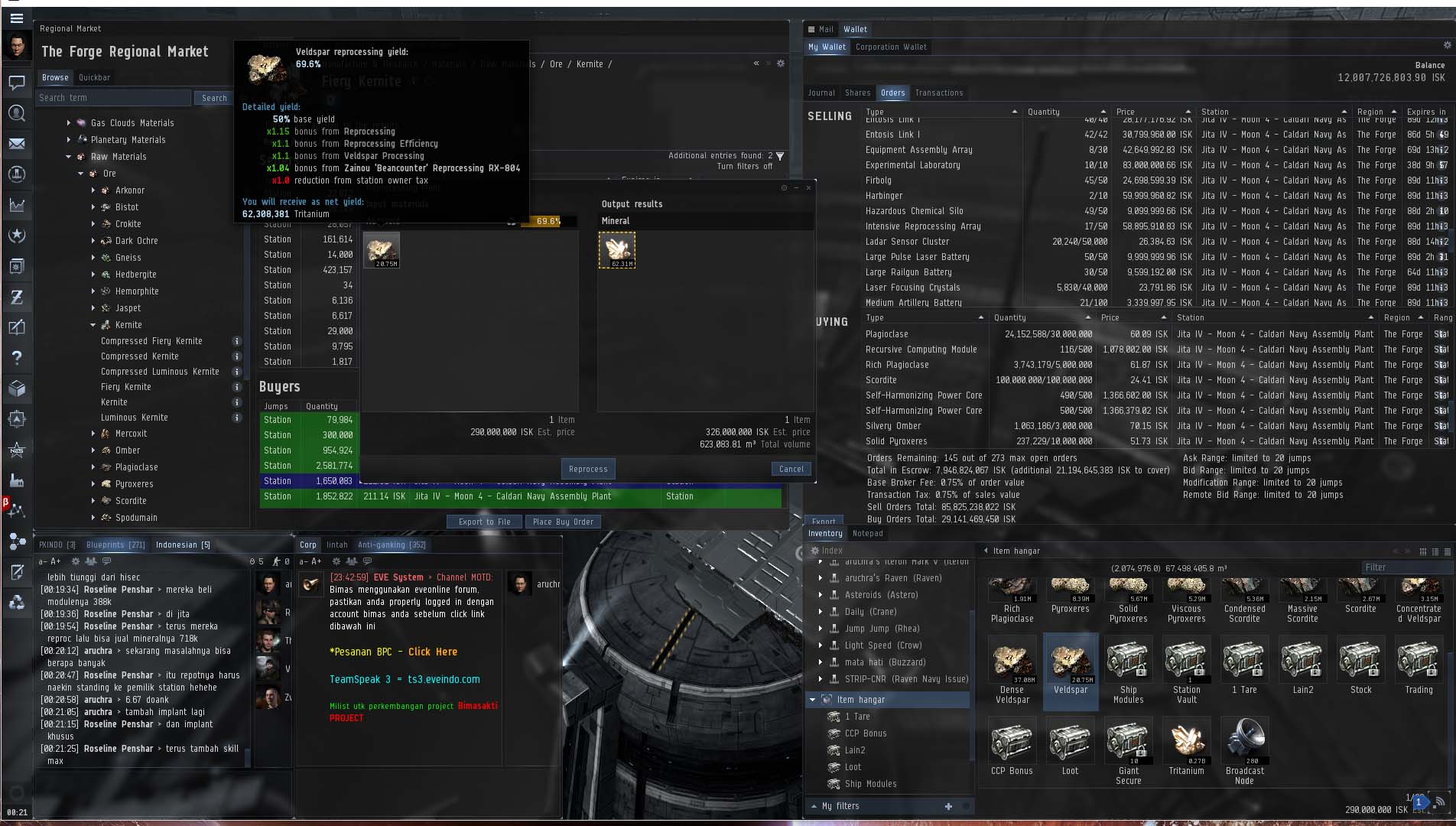Click Export to File button
Screen dimensions: 1456x826
tap(484, 522)
